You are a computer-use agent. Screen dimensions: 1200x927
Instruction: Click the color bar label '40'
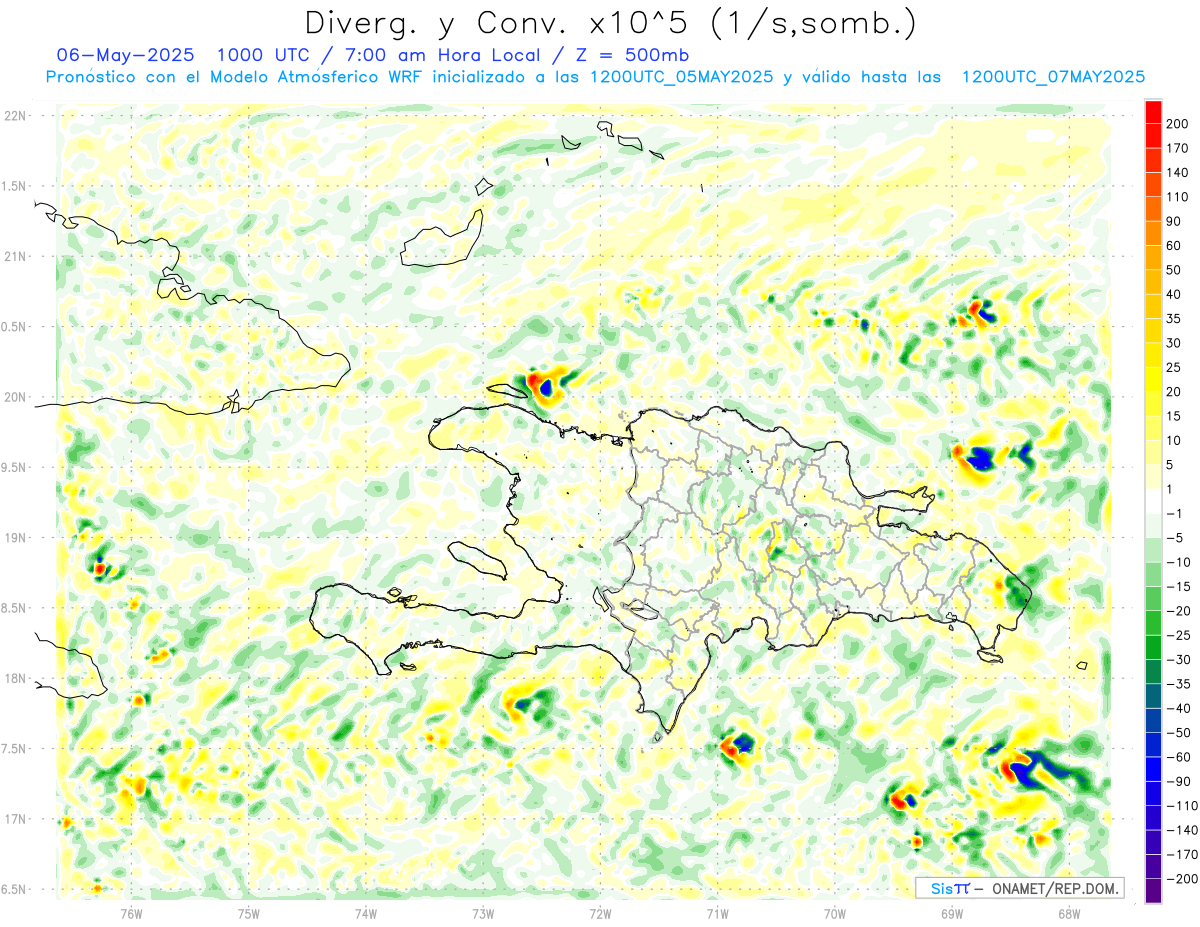pos(1175,295)
